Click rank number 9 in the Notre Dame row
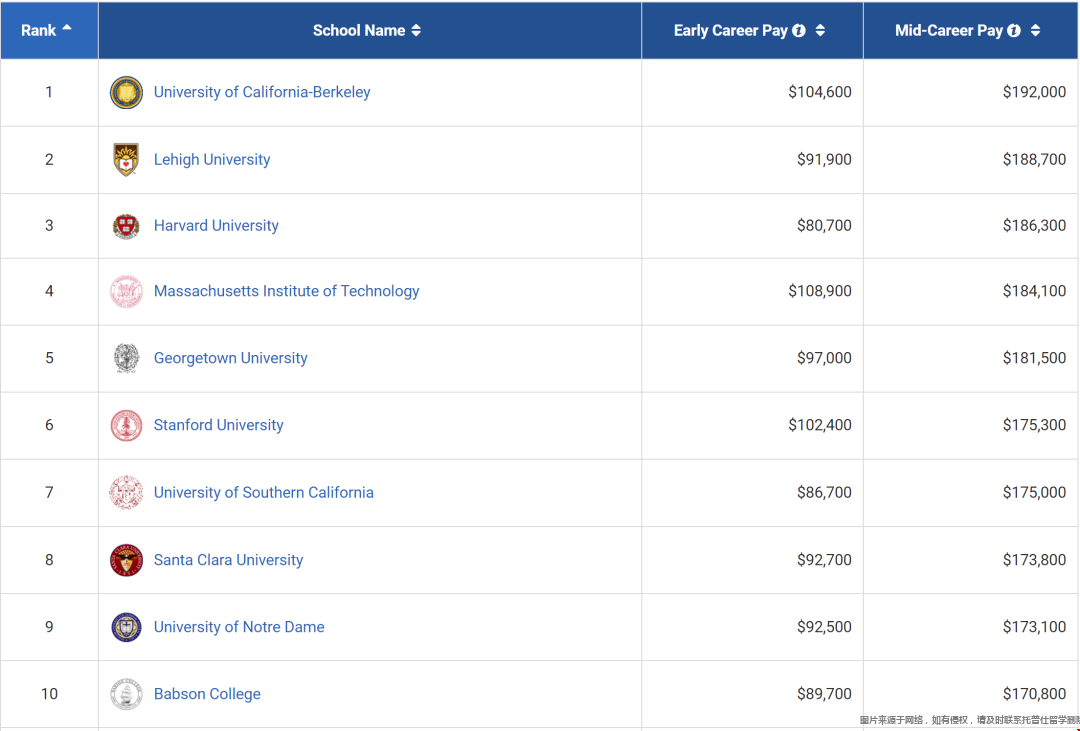Screen dimensions: 1080x731 point(49,627)
